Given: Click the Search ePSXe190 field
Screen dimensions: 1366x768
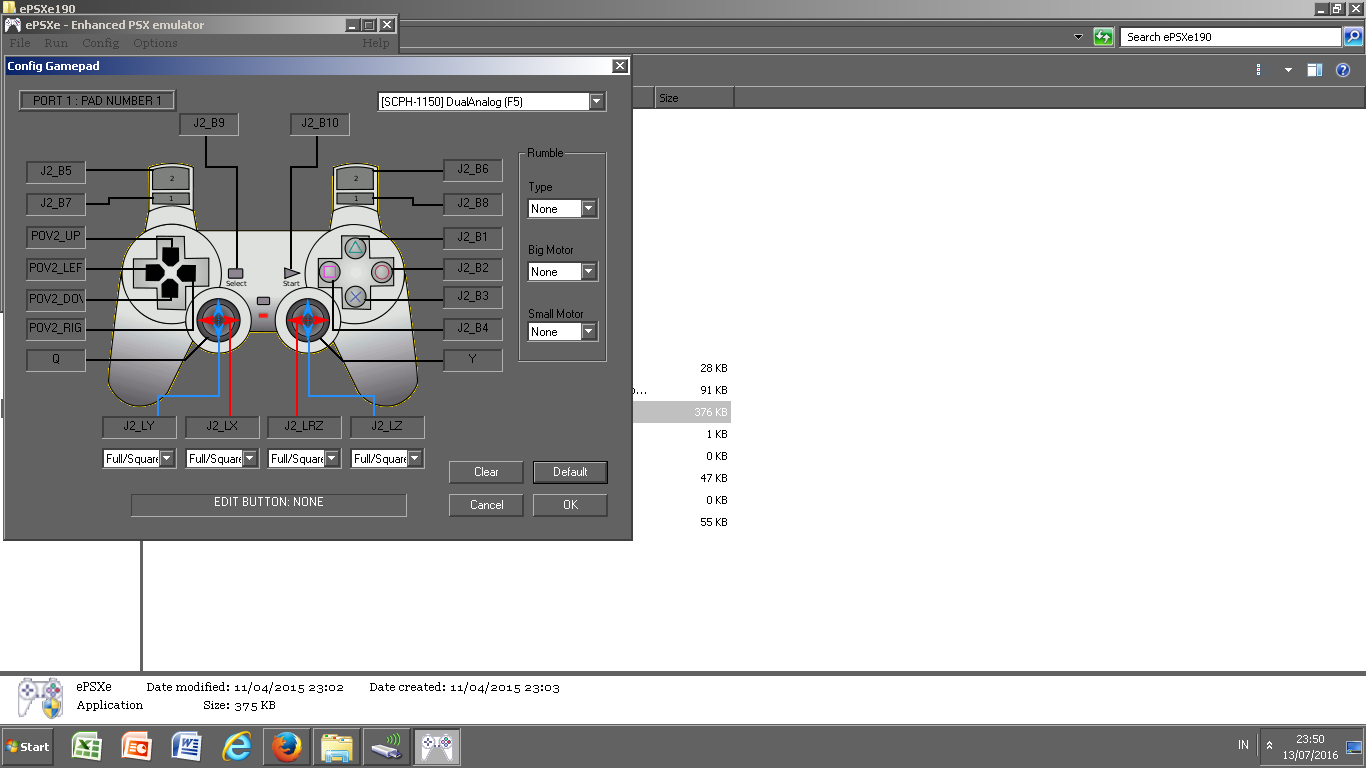Looking at the screenshot, I should (1231, 37).
